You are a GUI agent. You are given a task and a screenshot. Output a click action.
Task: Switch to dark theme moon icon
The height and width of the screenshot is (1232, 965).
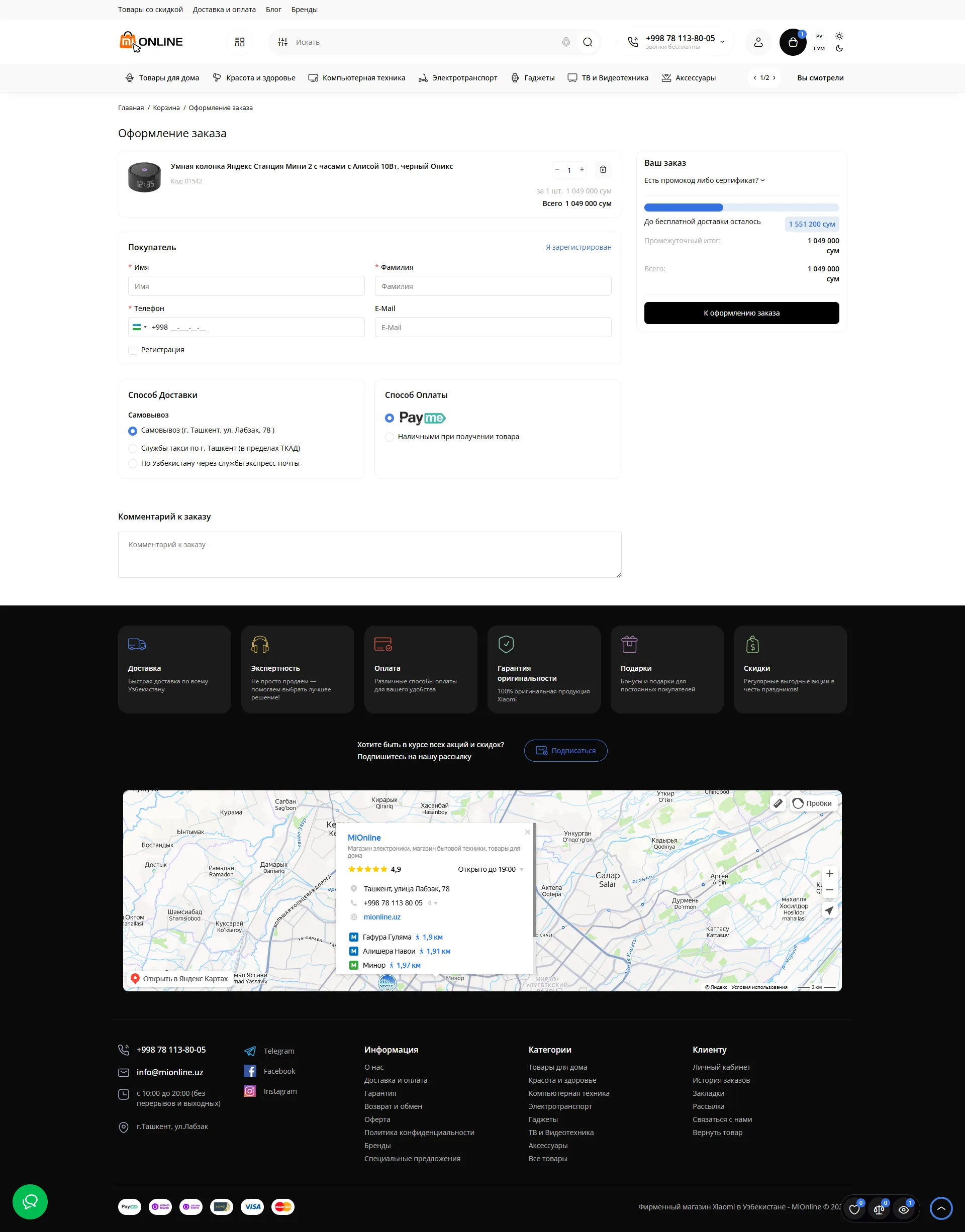[839, 49]
